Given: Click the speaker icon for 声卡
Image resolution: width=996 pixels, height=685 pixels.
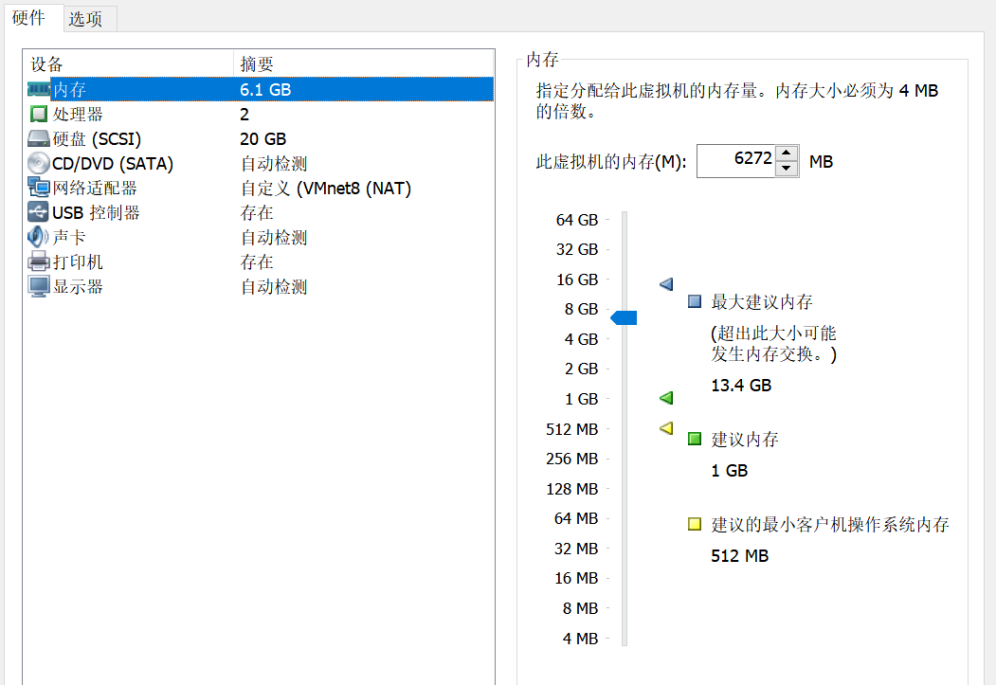Looking at the screenshot, I should 38,237.
